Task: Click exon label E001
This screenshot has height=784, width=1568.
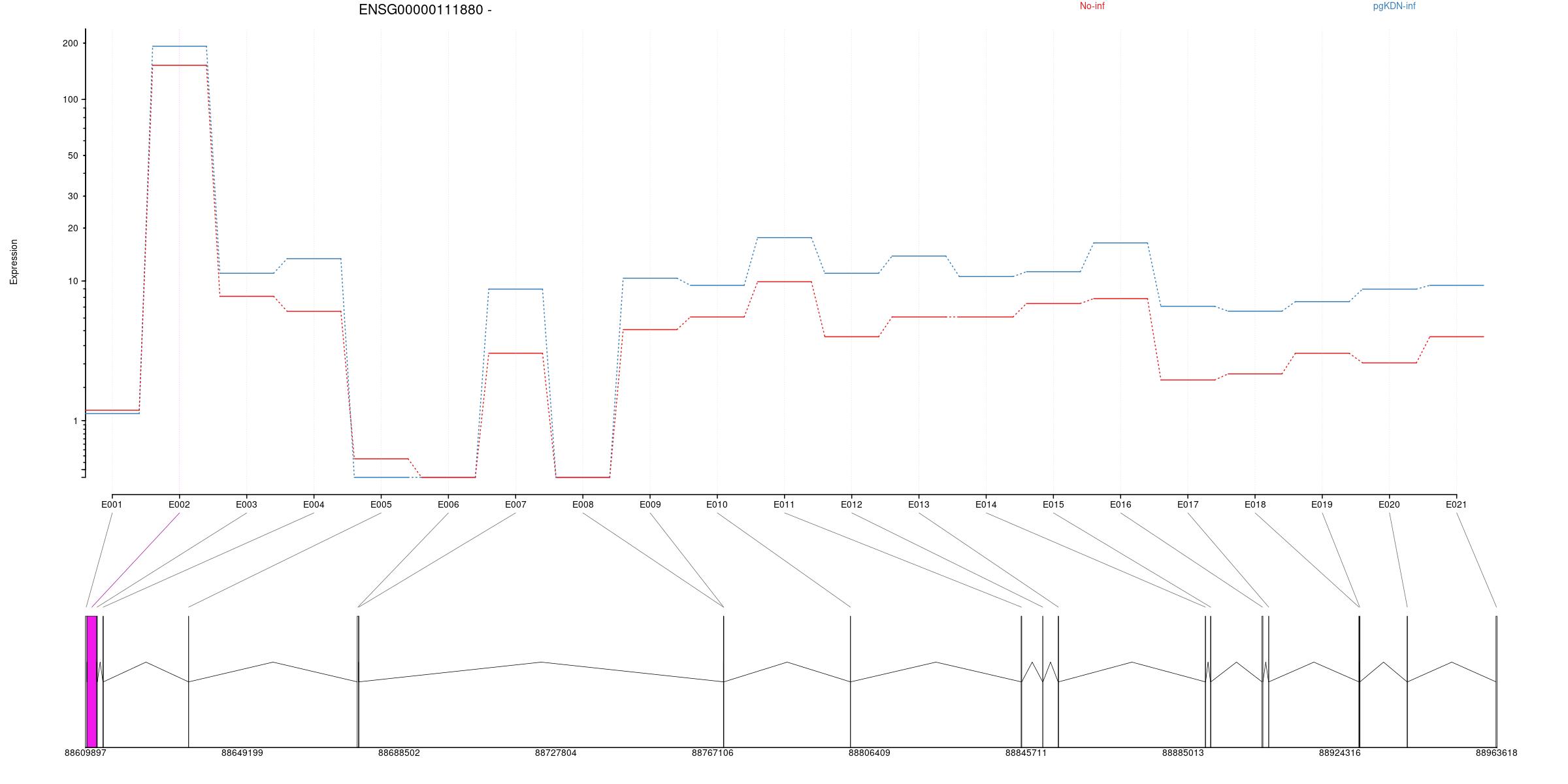Action: tap(112, 504)
